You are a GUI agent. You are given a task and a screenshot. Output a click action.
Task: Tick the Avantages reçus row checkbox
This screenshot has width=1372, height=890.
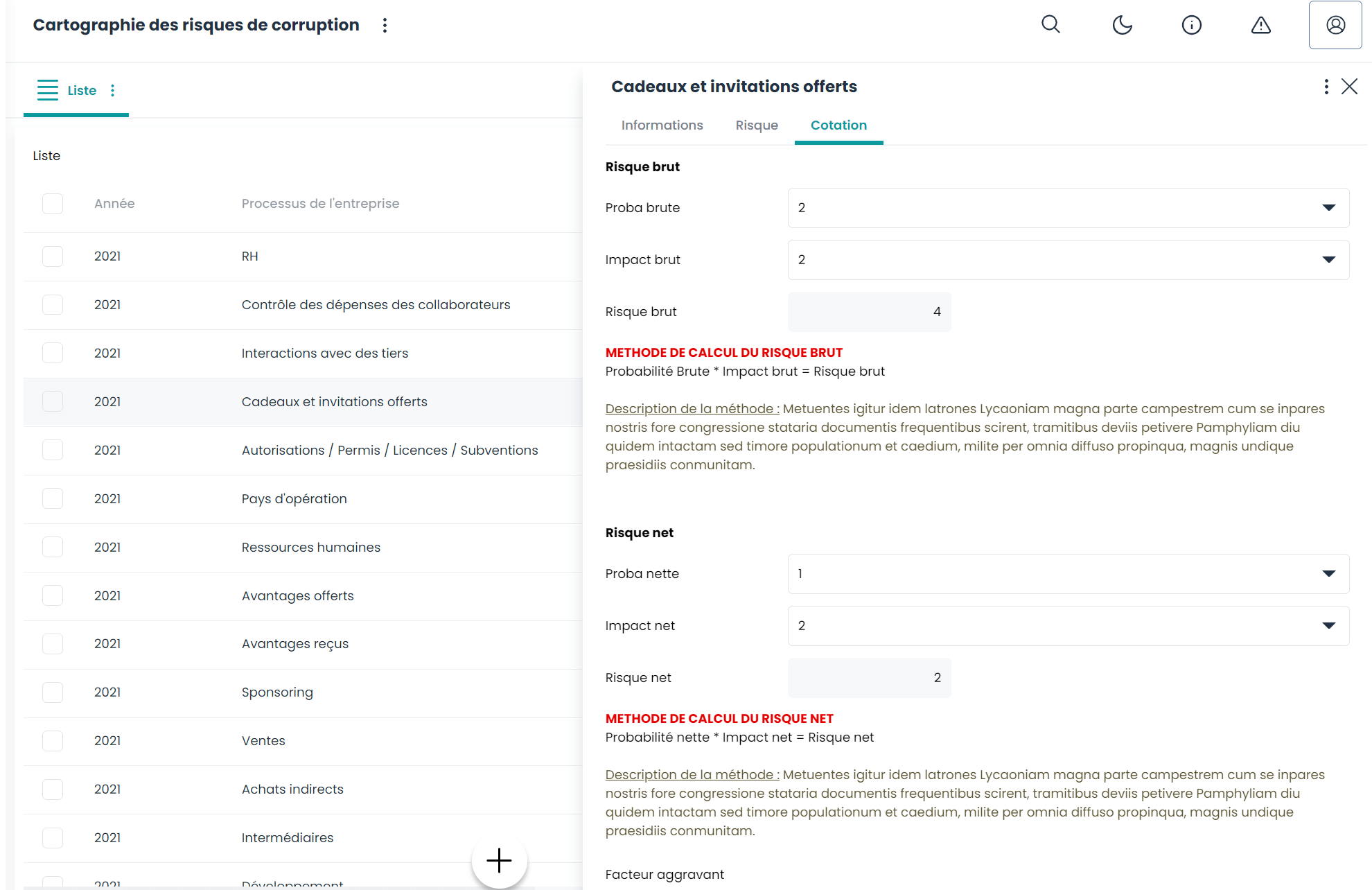[x=53, y=644]
